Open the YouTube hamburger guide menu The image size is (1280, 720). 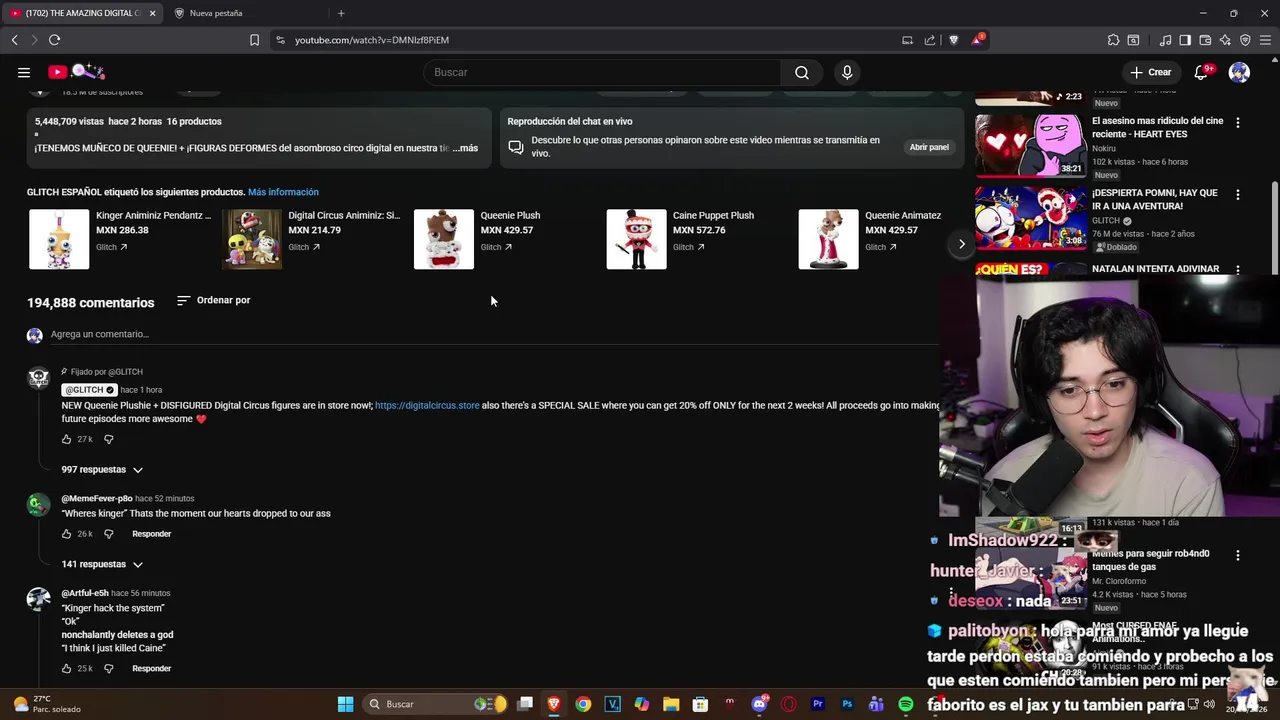point(24,72)
